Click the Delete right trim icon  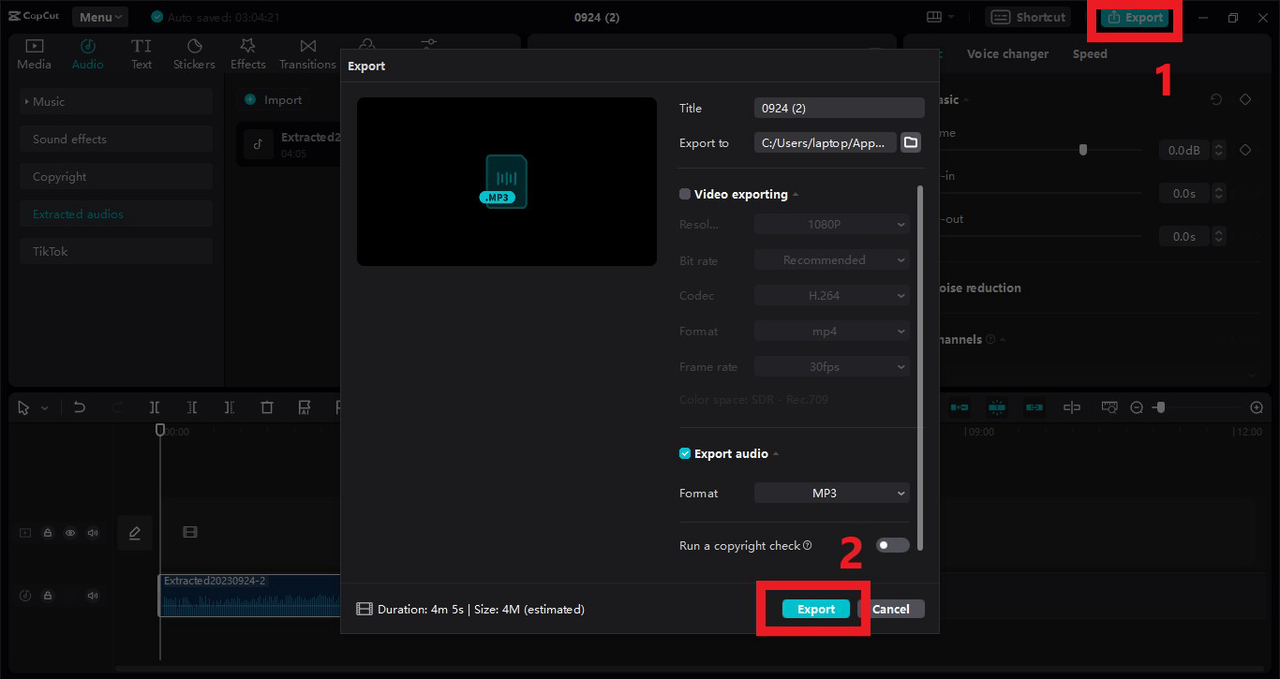[229, 408]
